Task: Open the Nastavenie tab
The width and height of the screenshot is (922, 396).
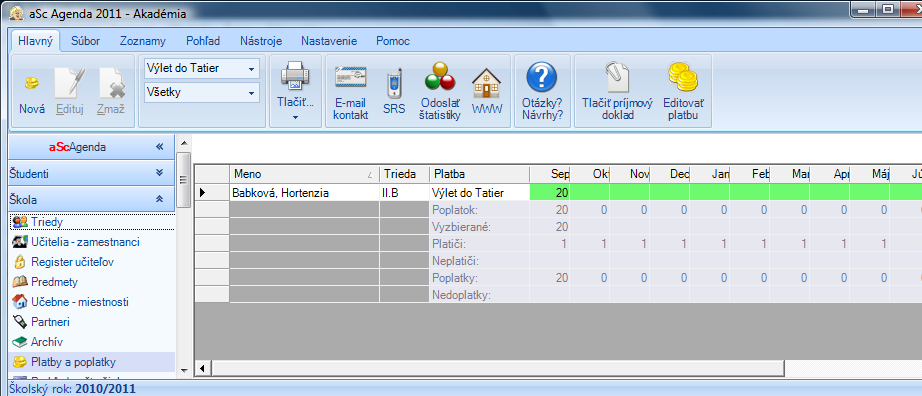Action: [x=329, y=41]
